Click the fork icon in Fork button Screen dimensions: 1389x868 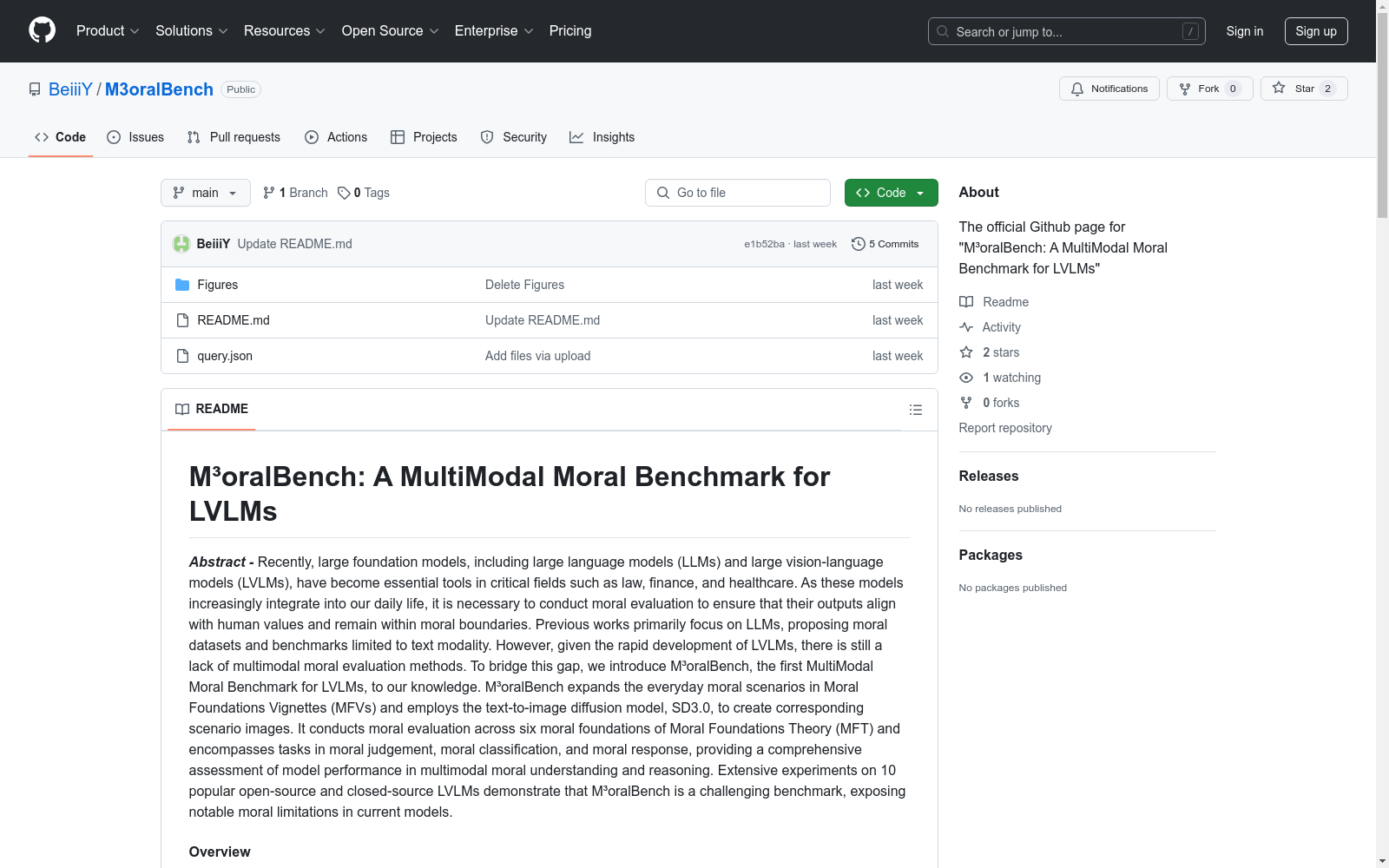tap(1185, 89)
